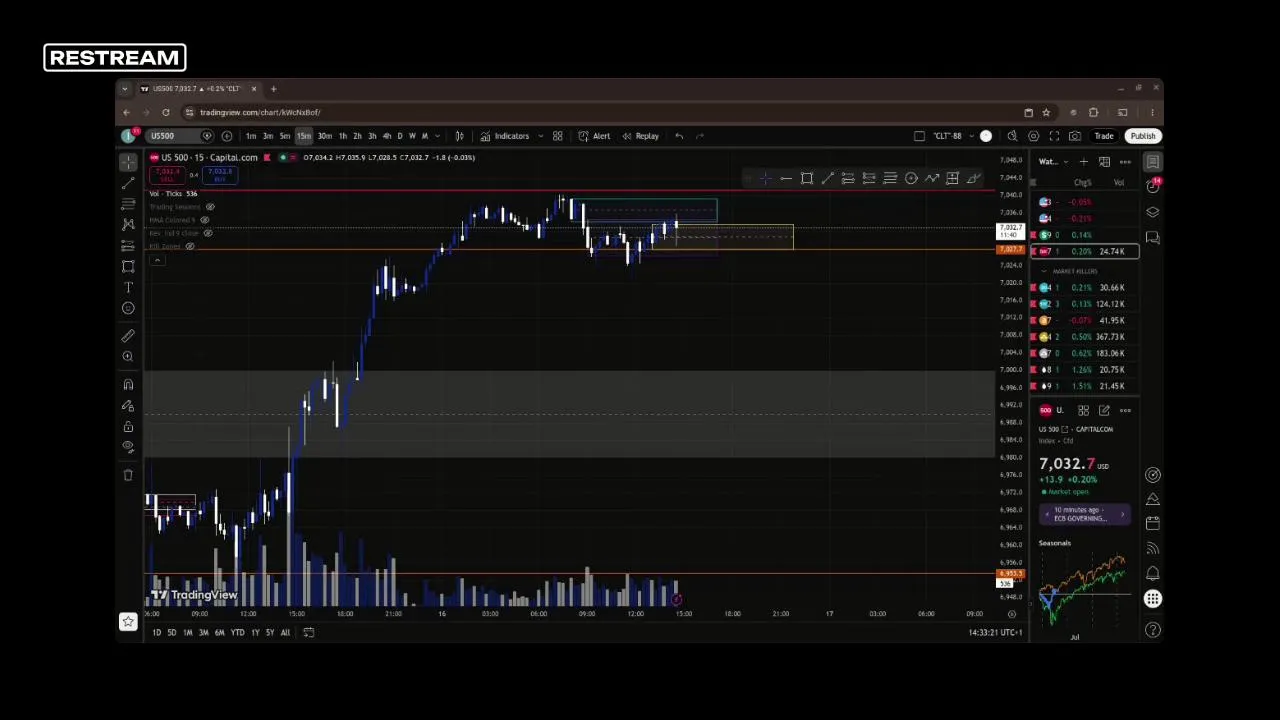The image size is (1280, 720).
Task: Collapse the MARKET KILLERS watchlist section
Action: pyautogui.click(x=1044, y=271)
